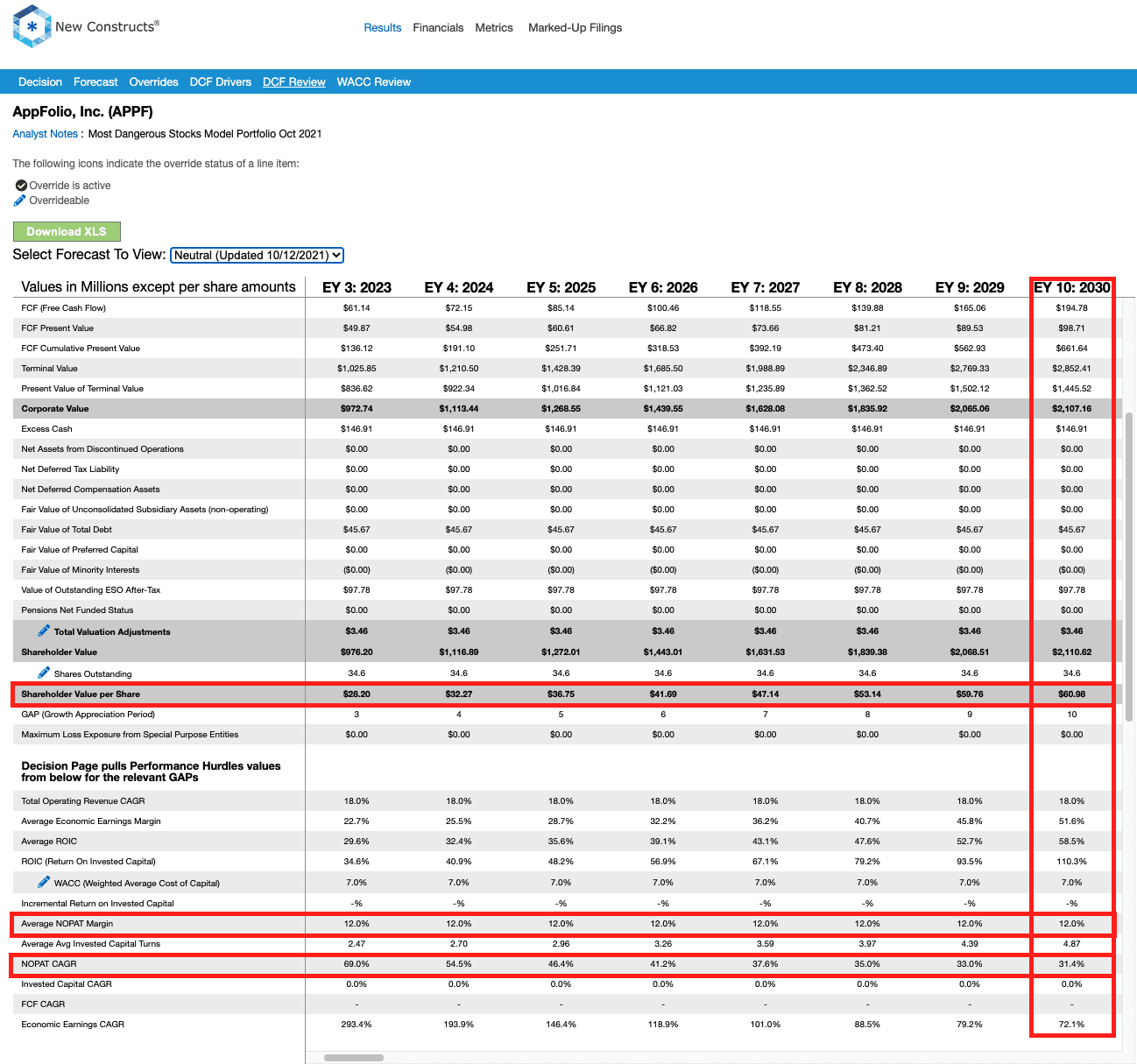Open the Select Forecast To View dropdown
The height and width of the screenshot is (1064, 1137).
pos(257,255)
